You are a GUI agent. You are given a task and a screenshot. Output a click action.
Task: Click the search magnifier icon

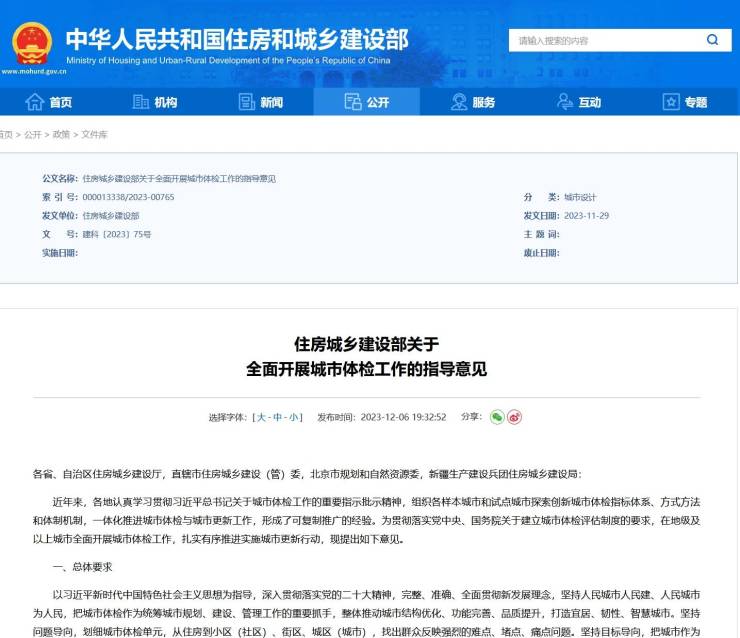pyautogui.click(x=712, y=40)
